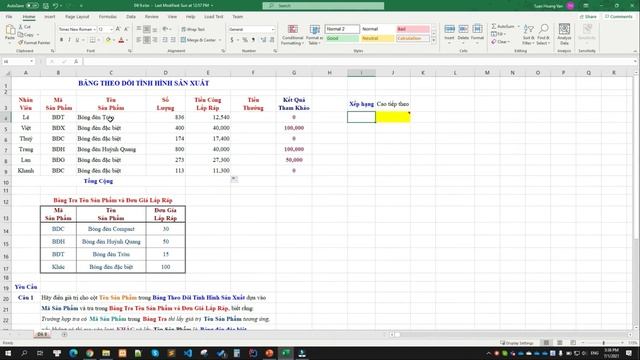The width and height of the screenshot is (640, 360).
Task: Toggle Top Align
Action: [139, 29]
